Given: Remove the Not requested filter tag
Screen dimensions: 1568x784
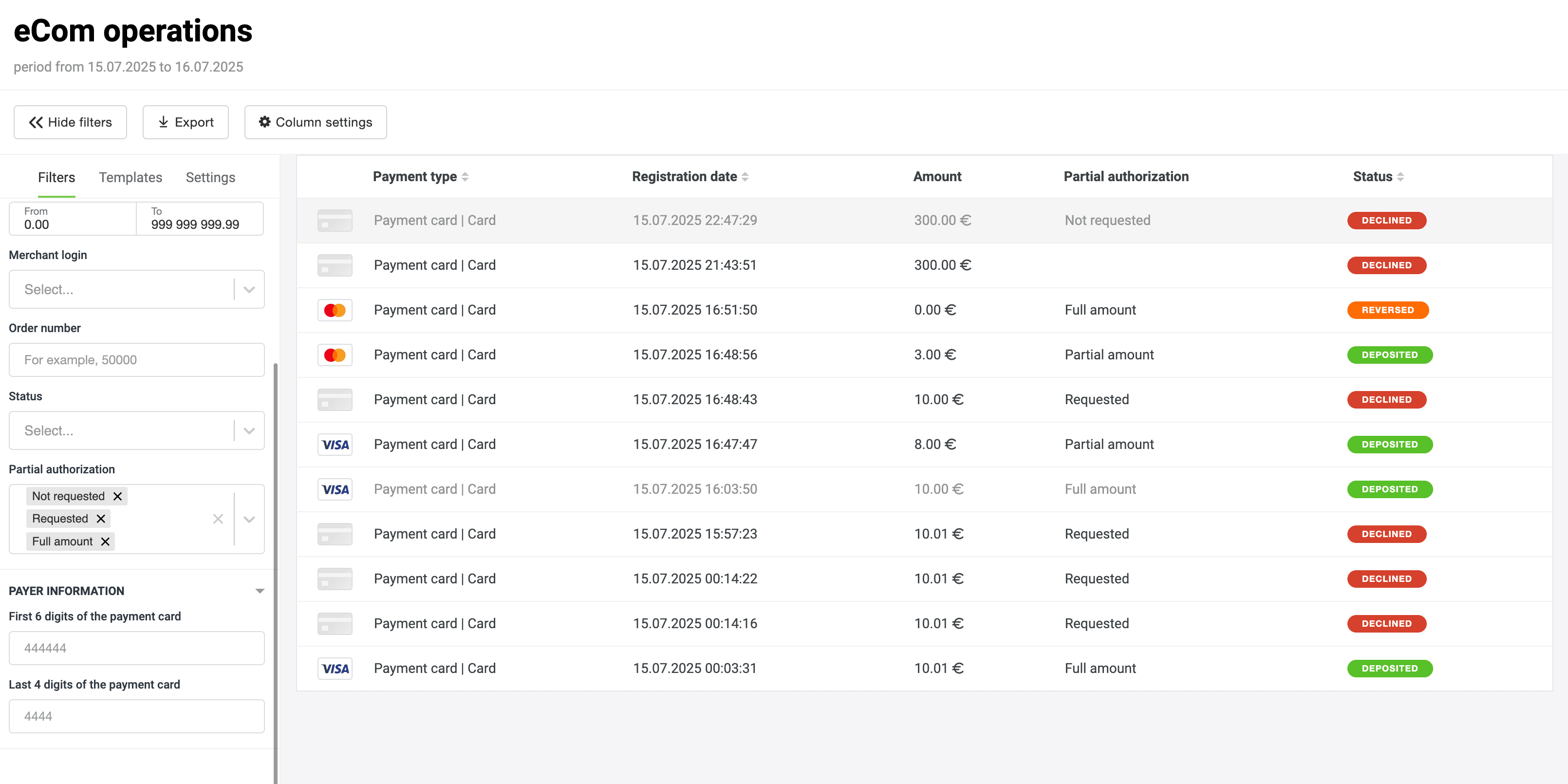Looking at the screenshot, I should [x=117, y=496].
